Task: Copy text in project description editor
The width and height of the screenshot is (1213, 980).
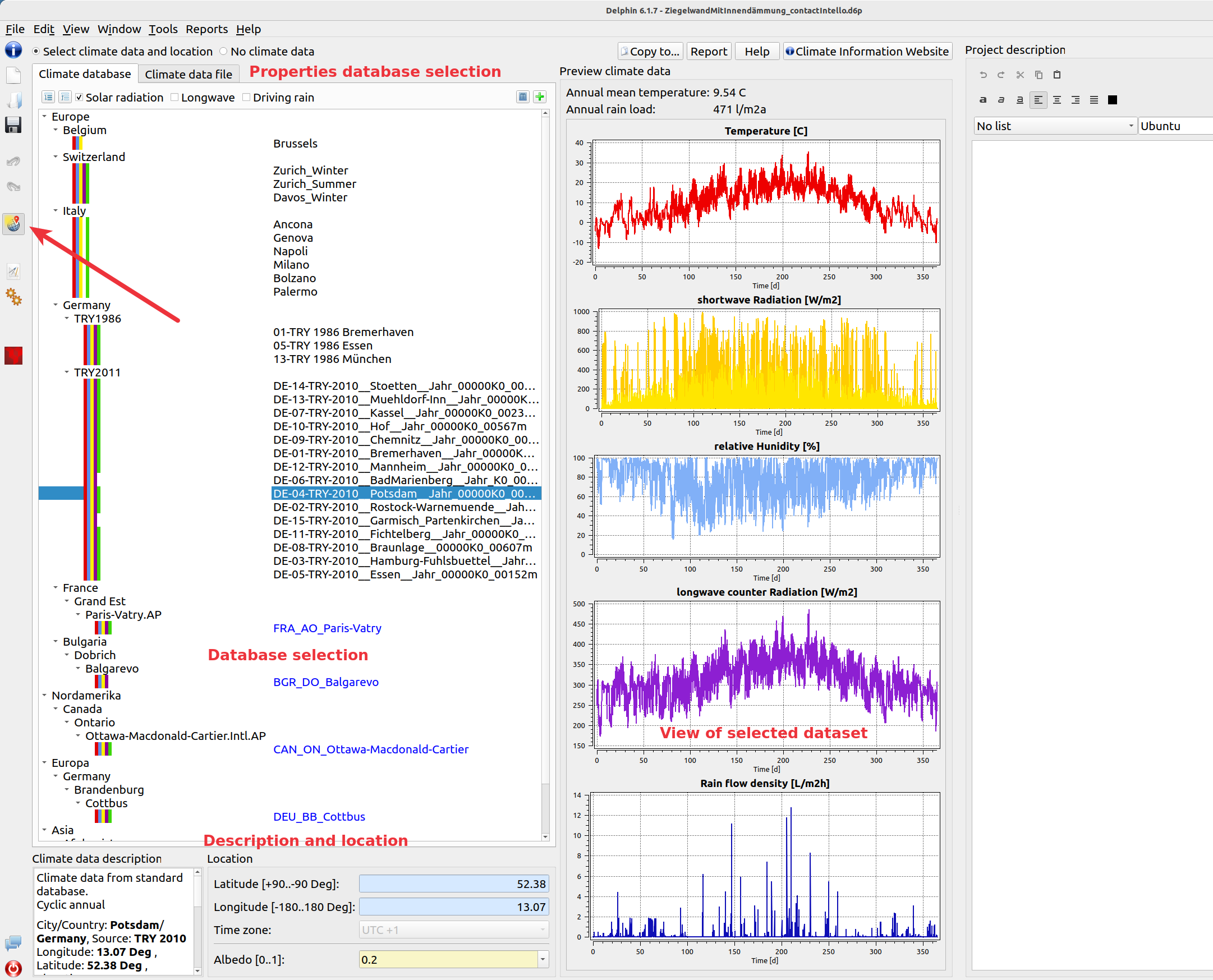Action: (1039, 75)
